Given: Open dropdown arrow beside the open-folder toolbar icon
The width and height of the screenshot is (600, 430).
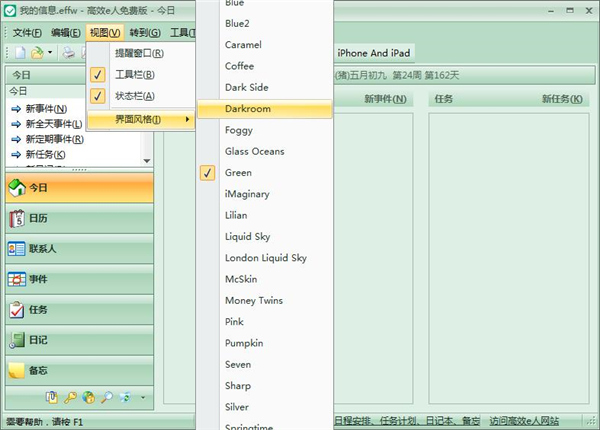Looking at the screenshot, I should click(x=50, y=53).
